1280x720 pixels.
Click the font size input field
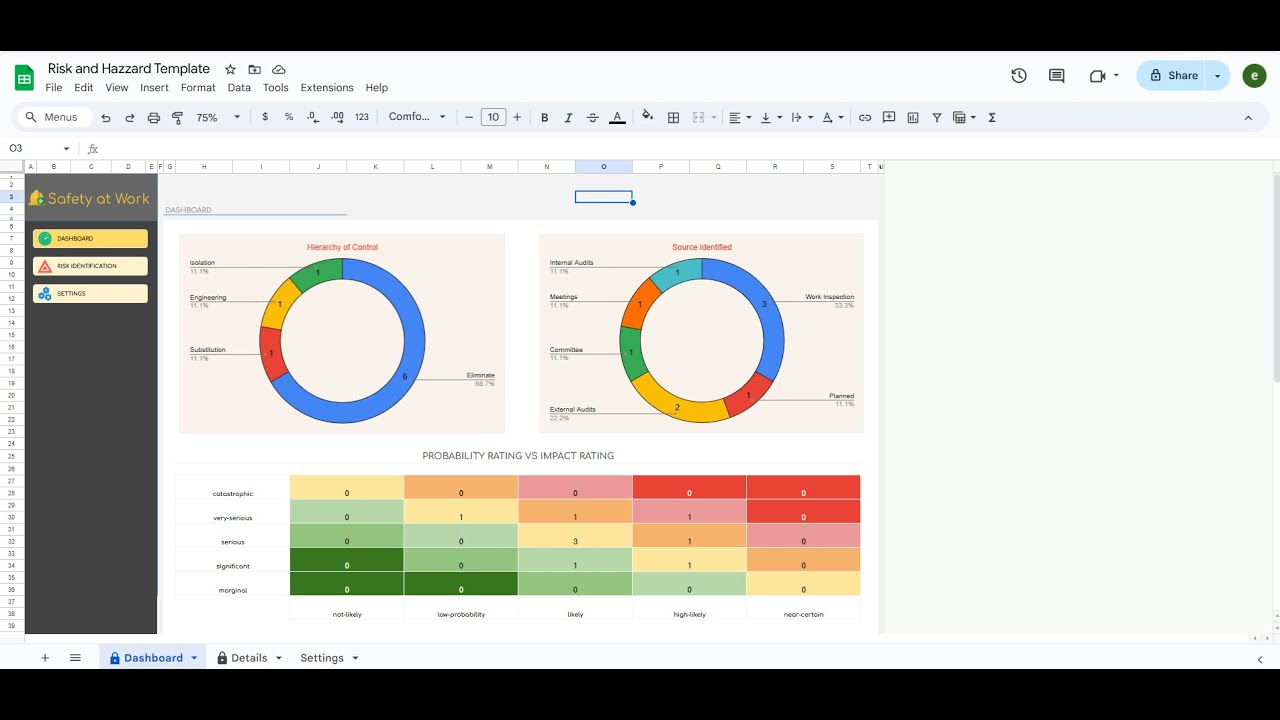(493, 117)
